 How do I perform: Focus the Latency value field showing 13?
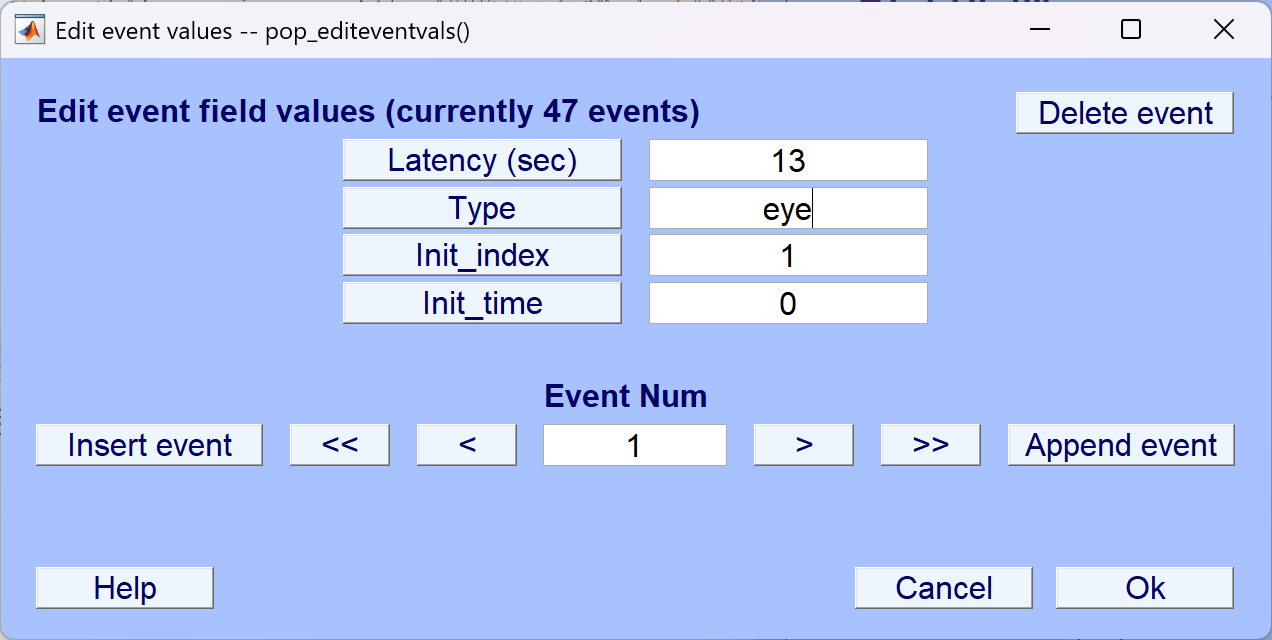(x=788, y=160)
